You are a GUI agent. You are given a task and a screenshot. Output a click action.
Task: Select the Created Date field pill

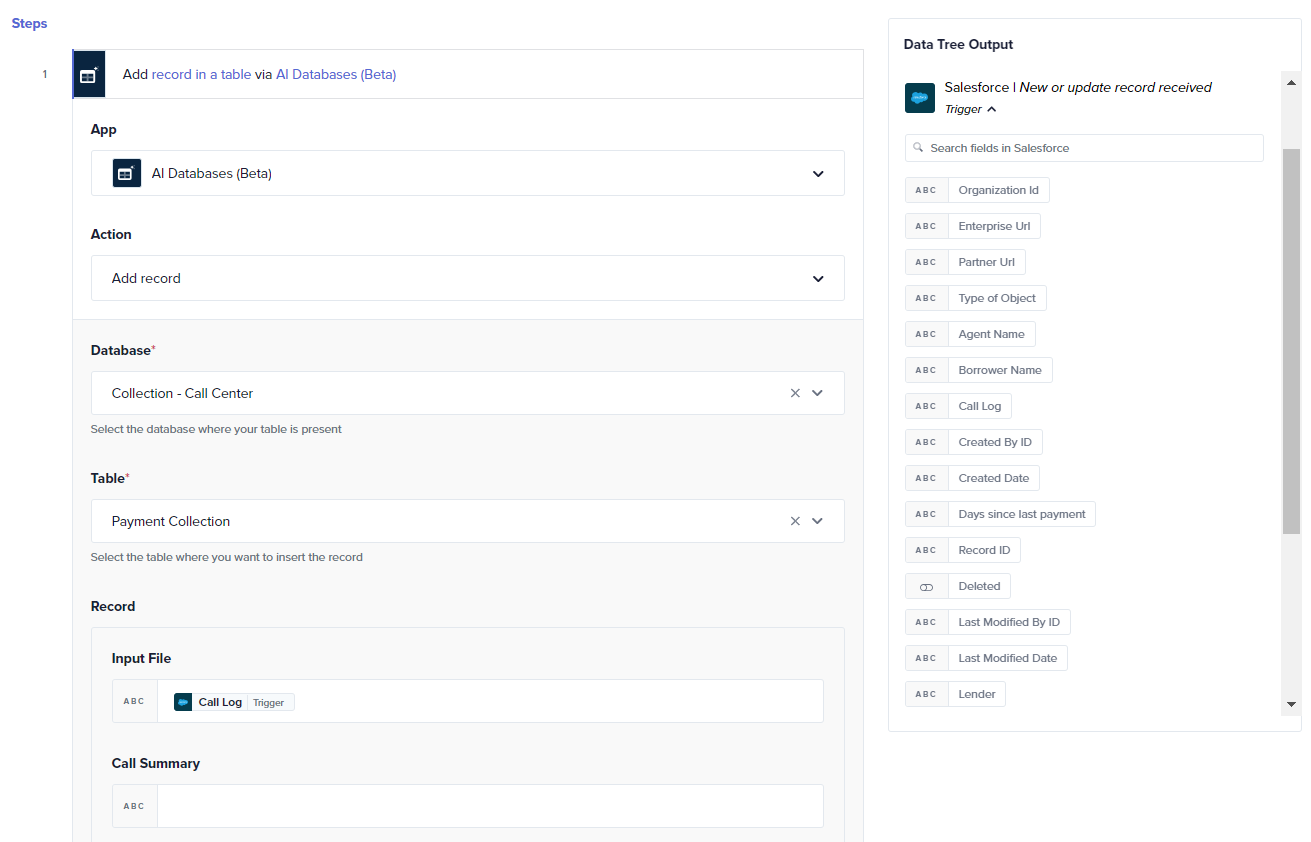[x=972, y=478]
